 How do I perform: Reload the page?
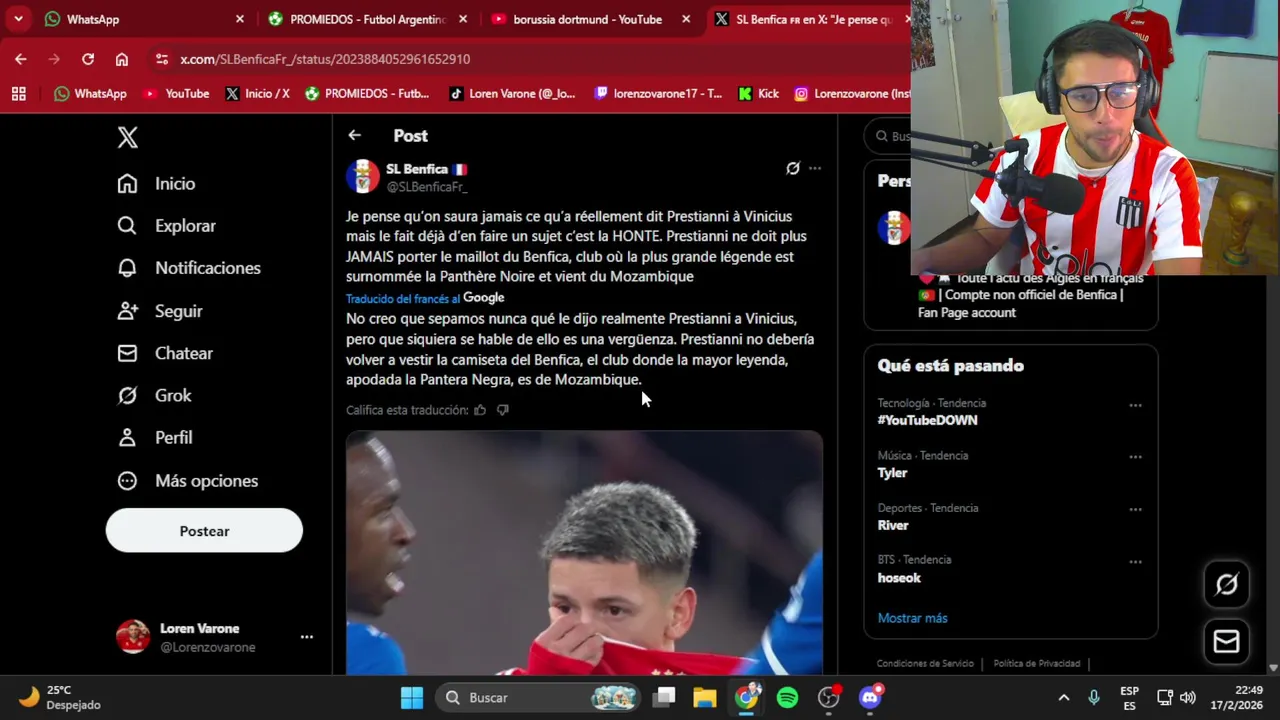click(88, 59)
